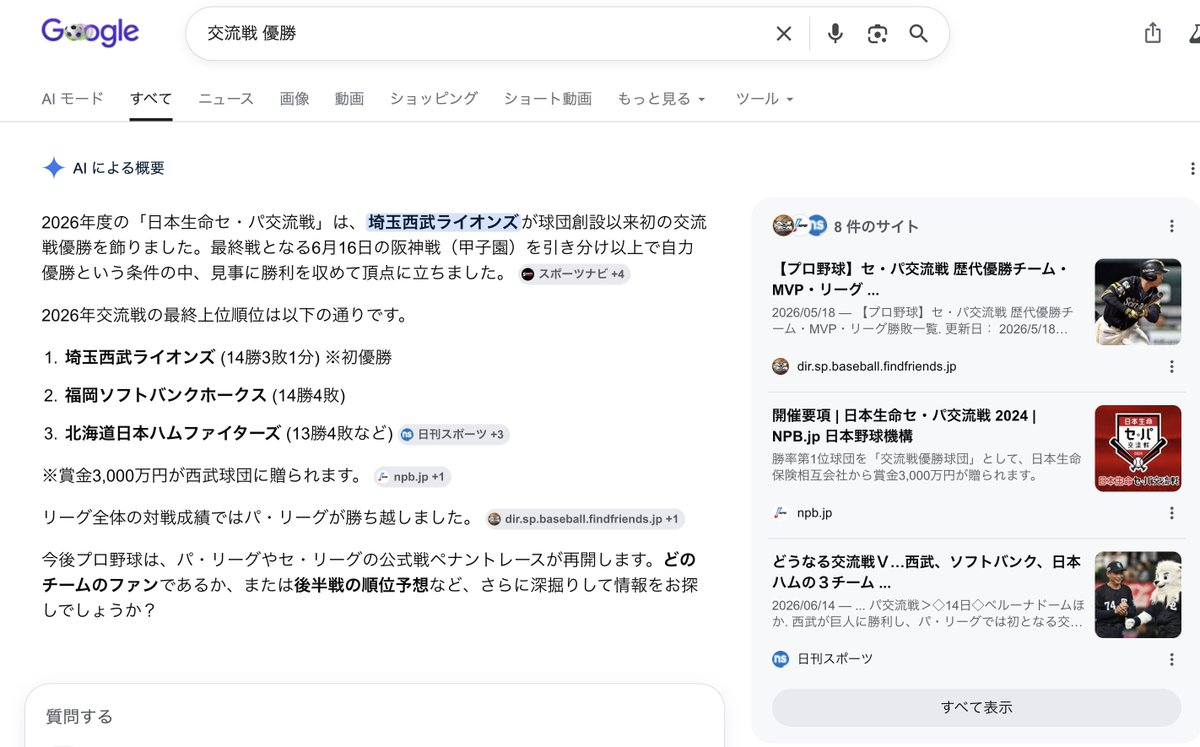
Task: Click the share icon at top right
Action: pyautogui.click(x=1153, y=33)
